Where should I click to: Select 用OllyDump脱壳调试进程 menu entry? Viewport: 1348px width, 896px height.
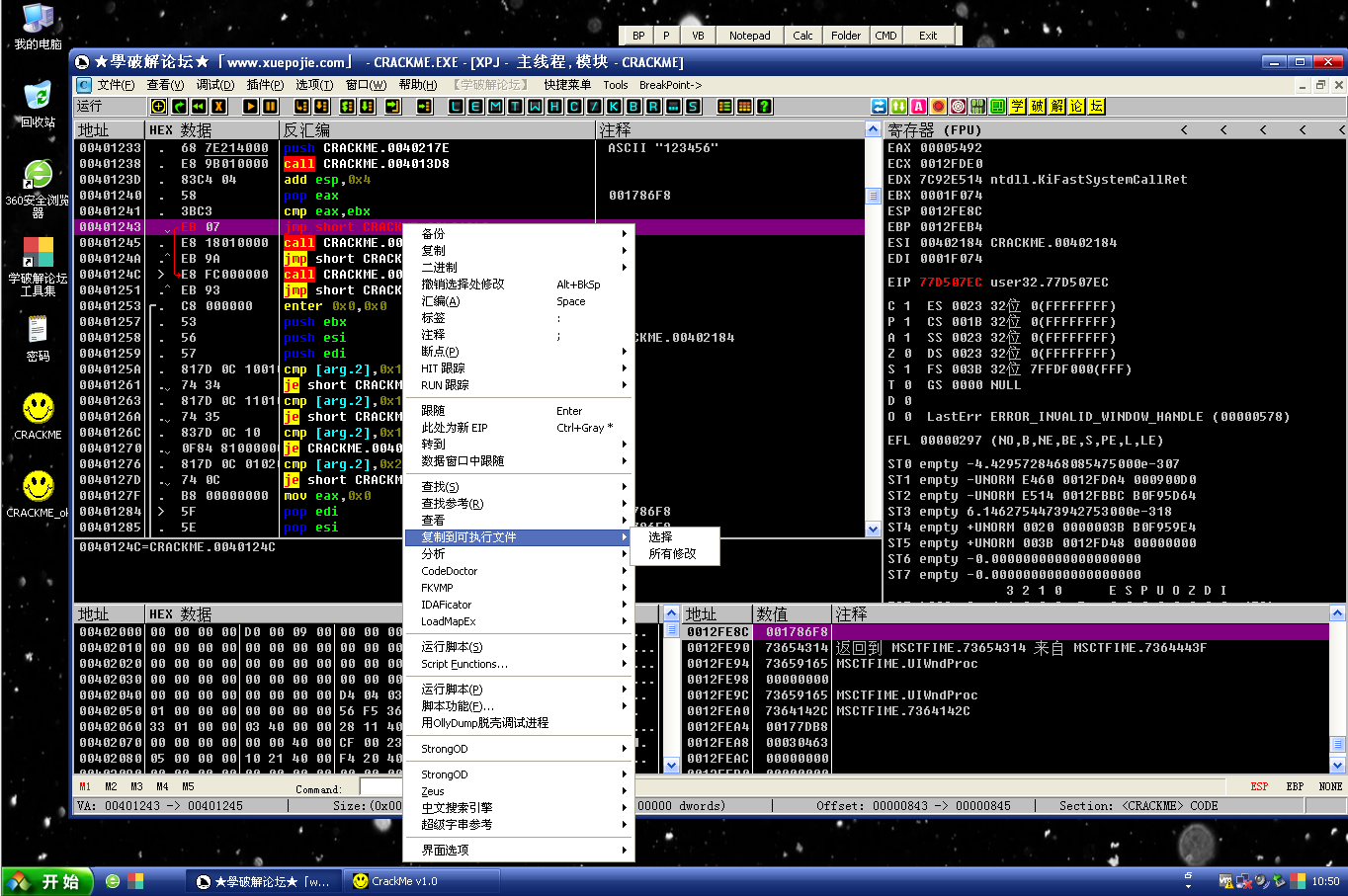[x=520, y=723]
